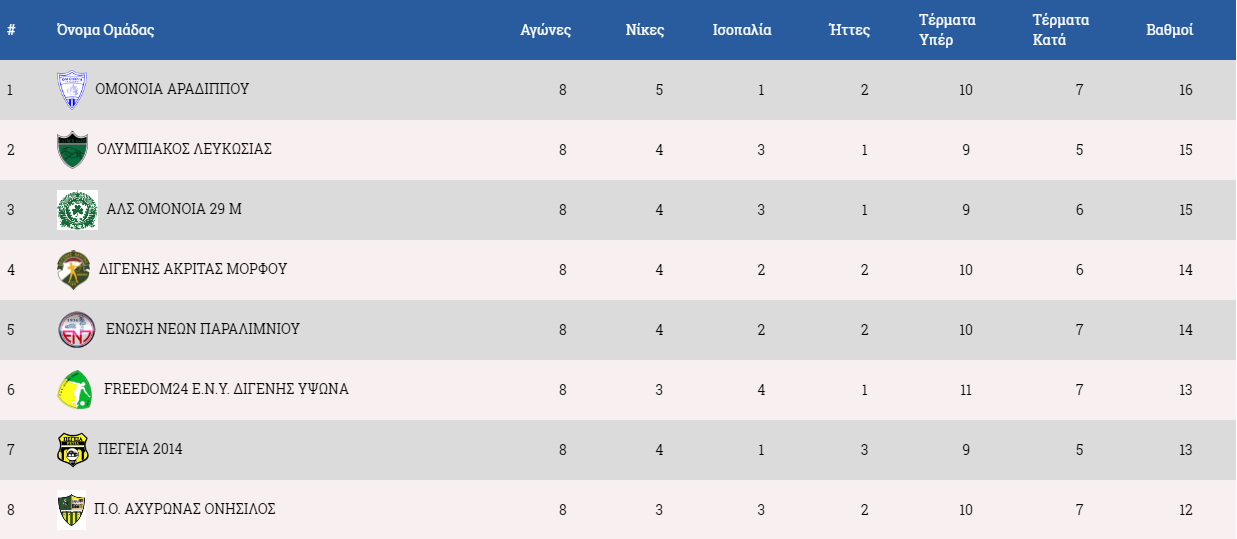Click the Π.Ο. ΑΧΥΡΩΝΑΣ ΟΝΗΣΙΛΟΣ team crest
Screen dimensions: 1237x539
(x=71, y=510)
